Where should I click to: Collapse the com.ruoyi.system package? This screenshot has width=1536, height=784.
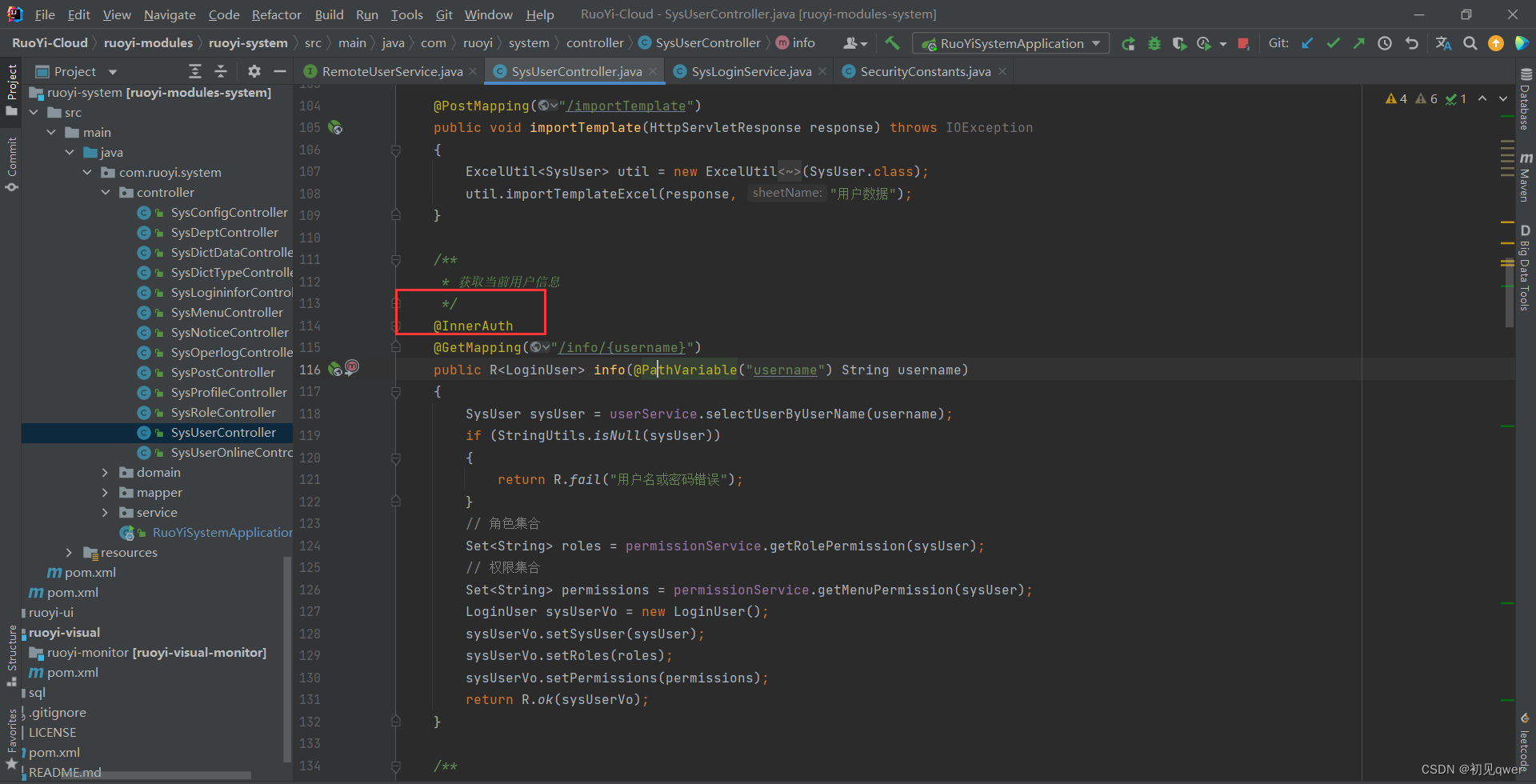pyautogui.click(x=88, y=173)
